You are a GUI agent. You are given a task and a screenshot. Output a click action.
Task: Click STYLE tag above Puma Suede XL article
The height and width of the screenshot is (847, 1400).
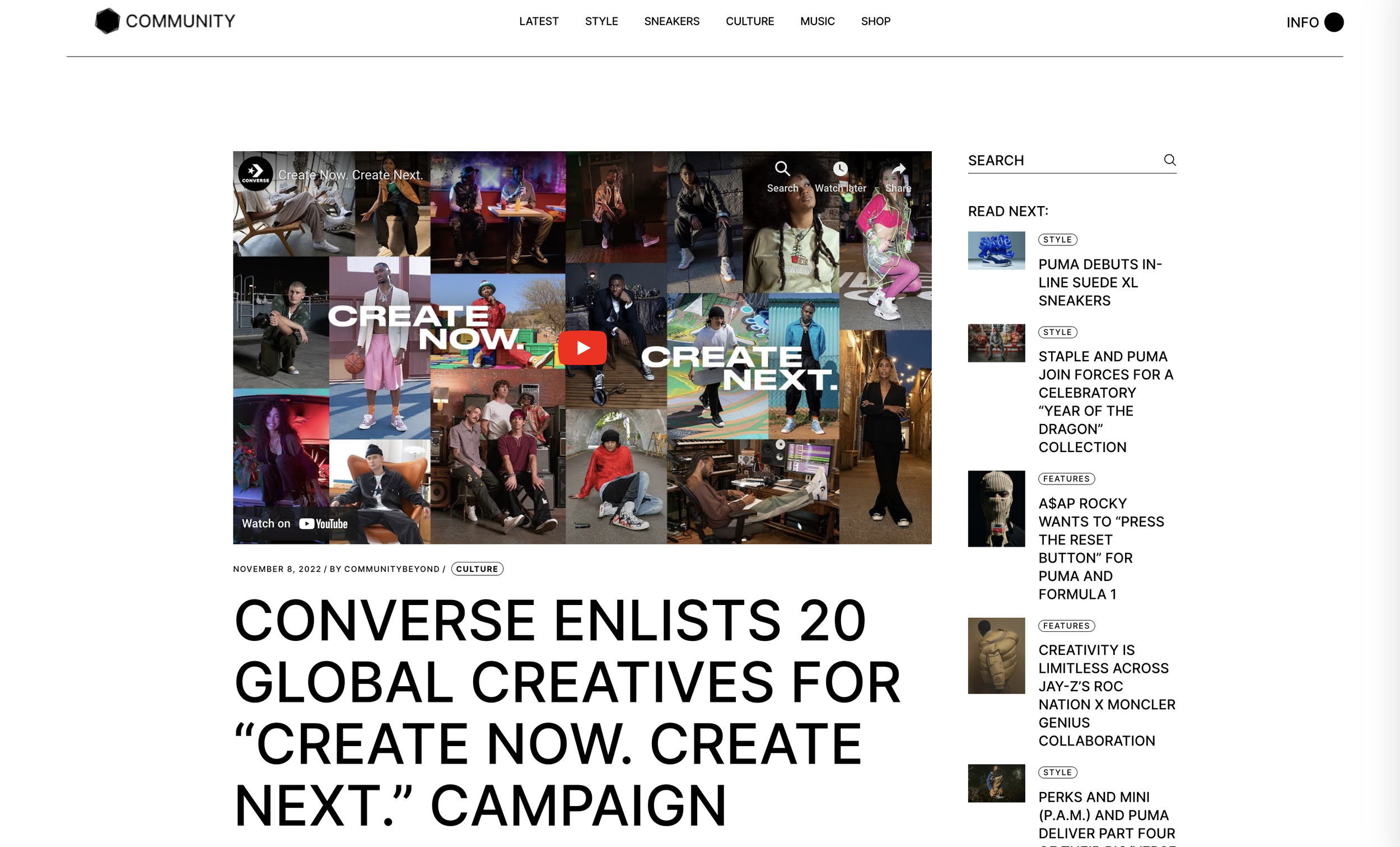coord(1057,240)
